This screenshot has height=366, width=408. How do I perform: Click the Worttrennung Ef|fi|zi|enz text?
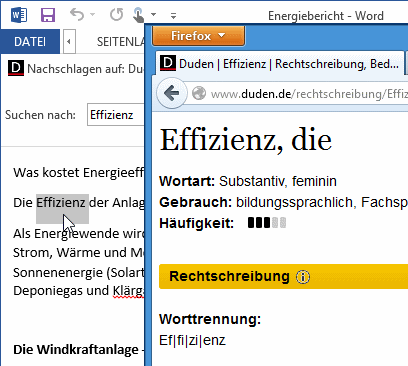click(x=192, y=340)
